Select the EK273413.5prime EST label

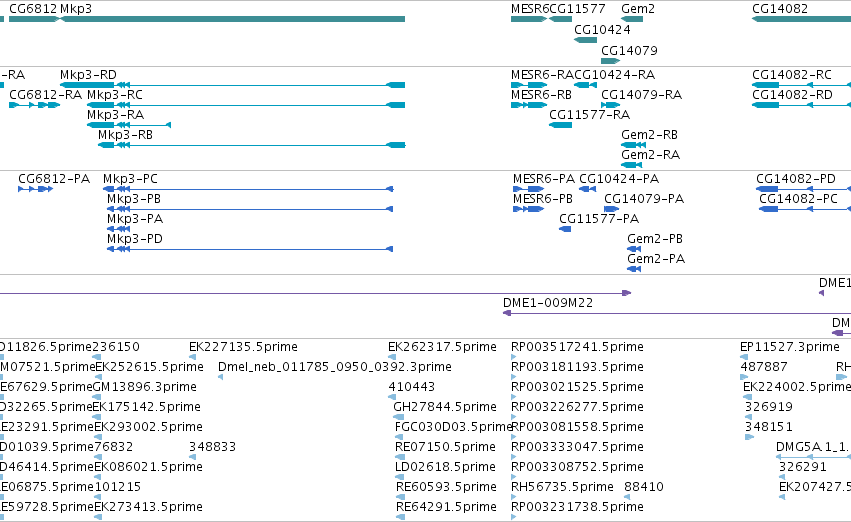149,508
